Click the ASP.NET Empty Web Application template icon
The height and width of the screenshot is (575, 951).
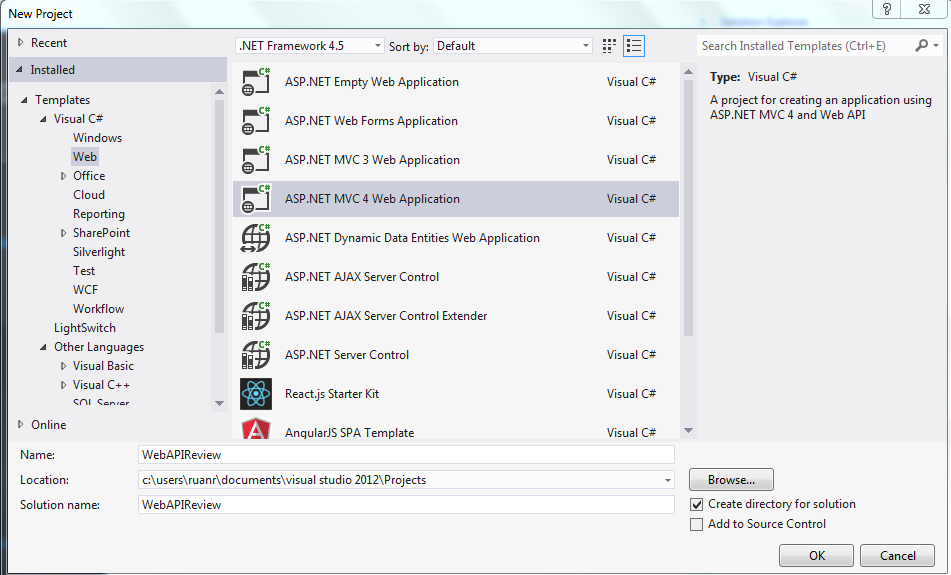(255, 82)
